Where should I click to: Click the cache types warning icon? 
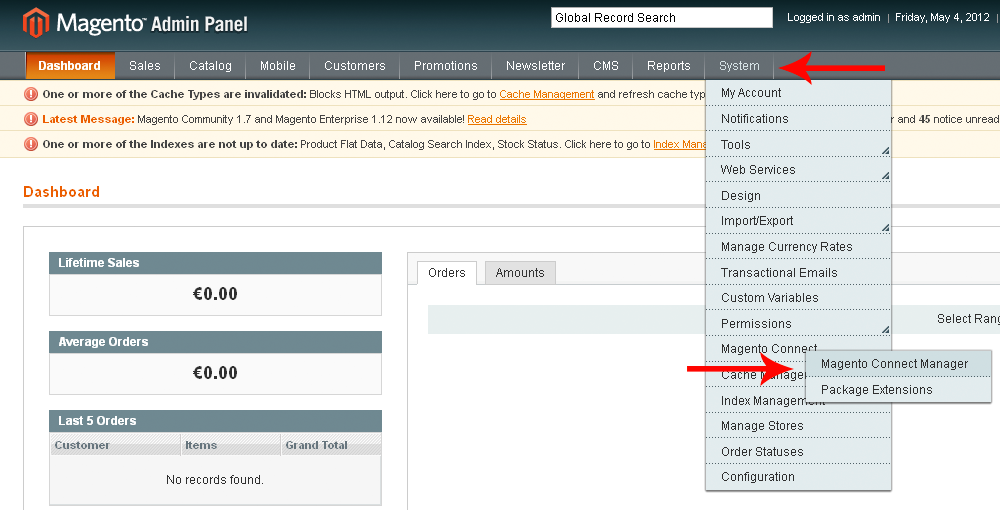coord(31,94)
